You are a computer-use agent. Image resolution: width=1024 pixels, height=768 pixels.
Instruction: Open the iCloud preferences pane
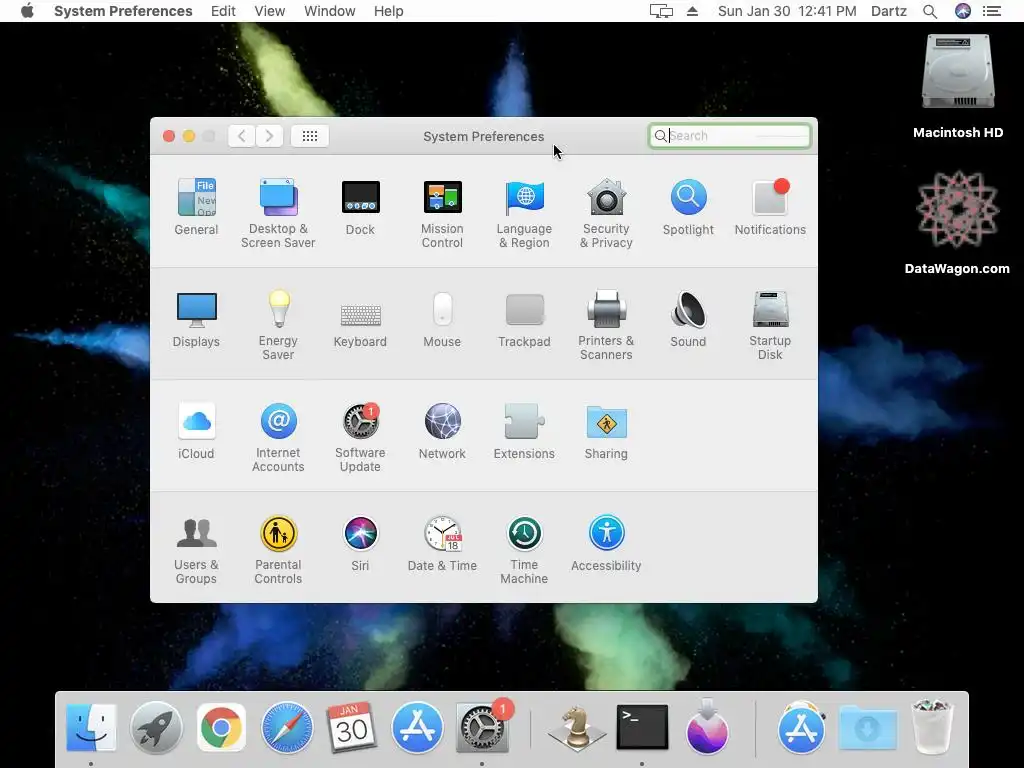click(196, 431)
